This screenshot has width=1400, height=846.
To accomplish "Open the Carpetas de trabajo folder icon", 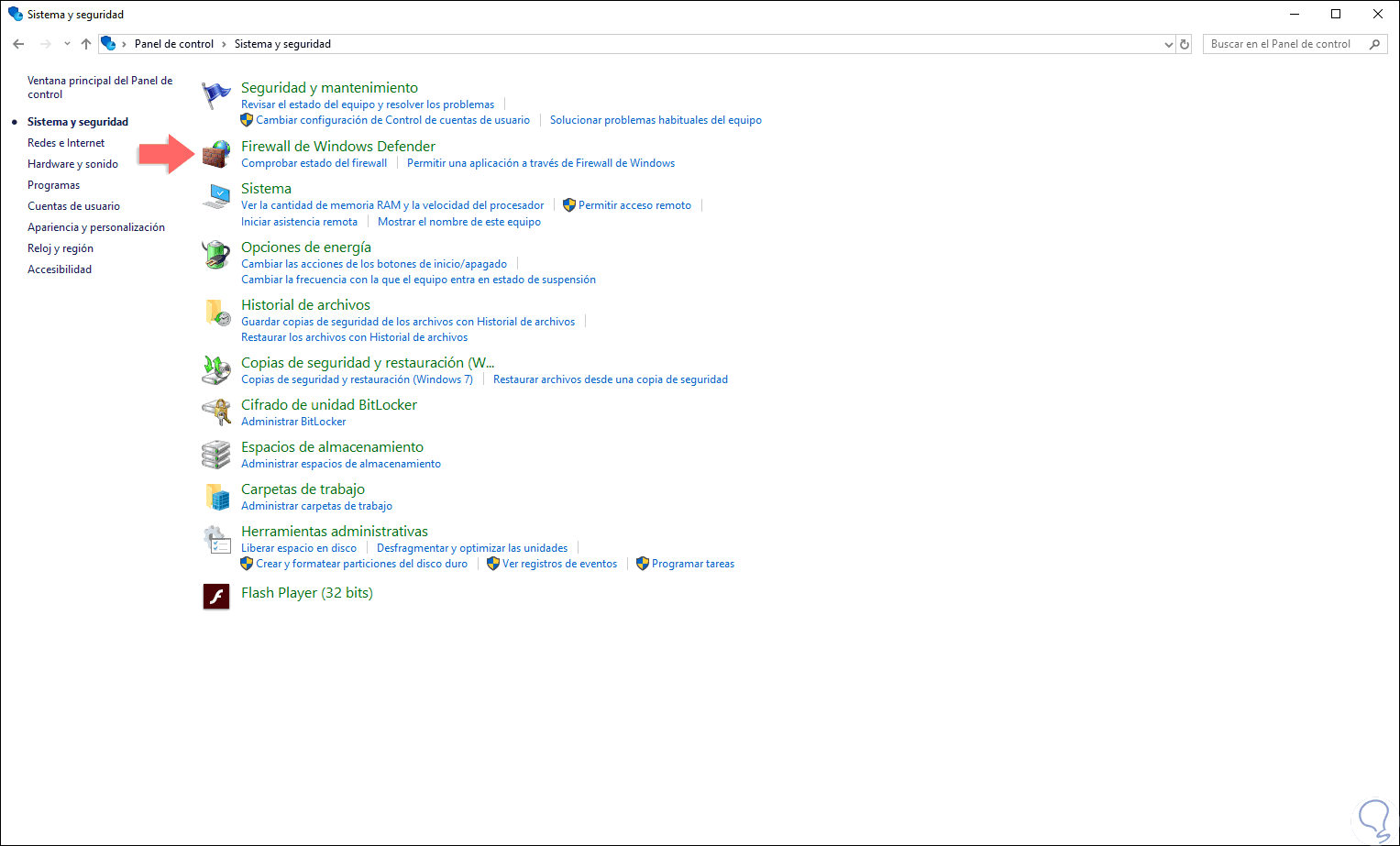I will click(216, 497).
